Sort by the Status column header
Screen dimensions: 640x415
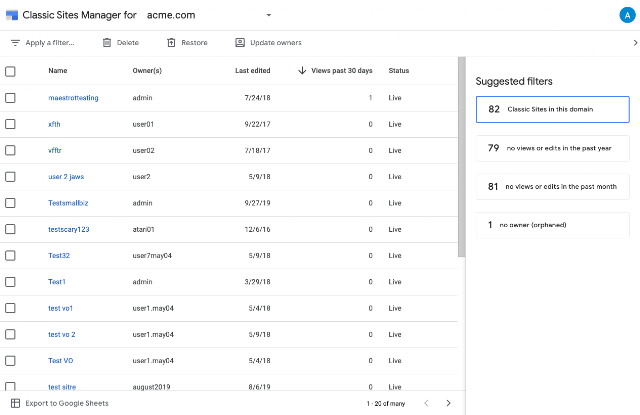pos(399,71)
